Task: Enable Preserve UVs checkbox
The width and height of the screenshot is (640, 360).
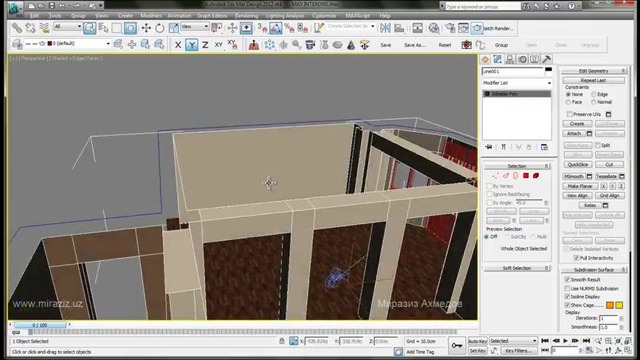Action: click(570, 114)
